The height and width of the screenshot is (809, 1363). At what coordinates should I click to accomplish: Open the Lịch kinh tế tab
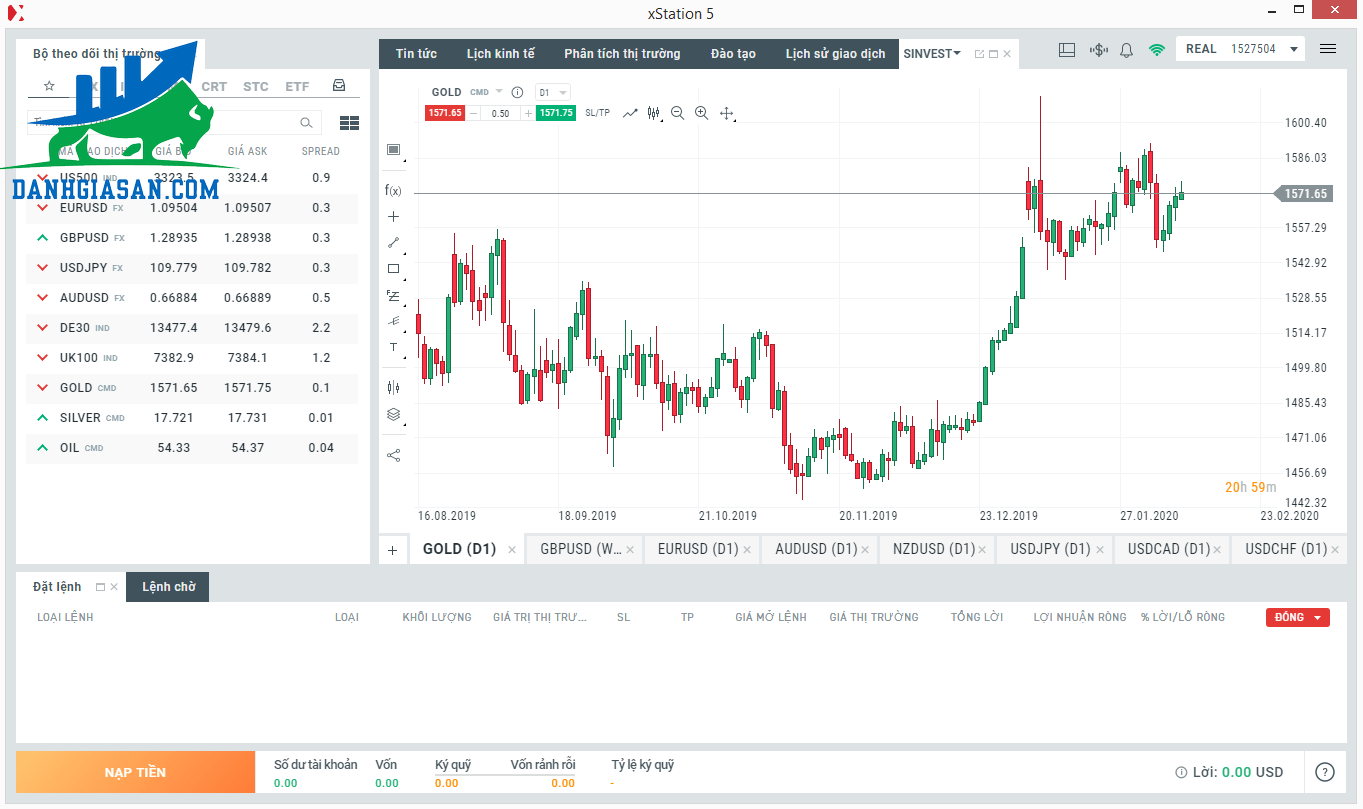click(x=500, y=54)
